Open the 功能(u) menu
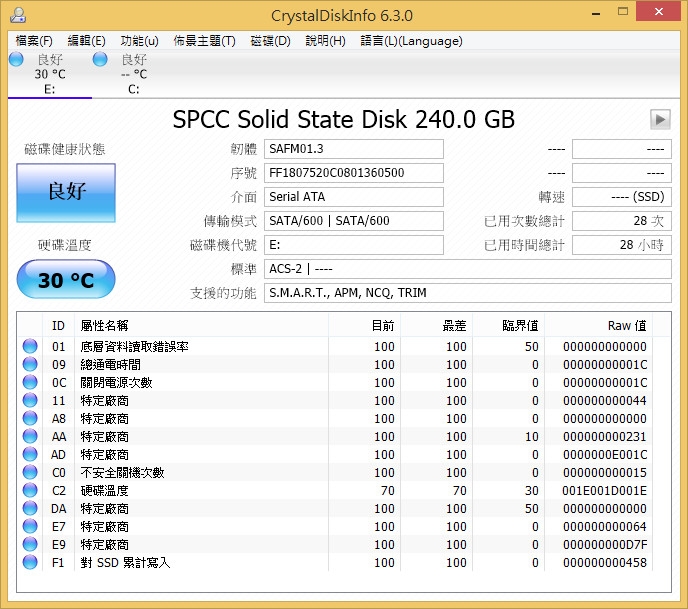Viewport: 688px width, 609px height. tap(140, 41)
